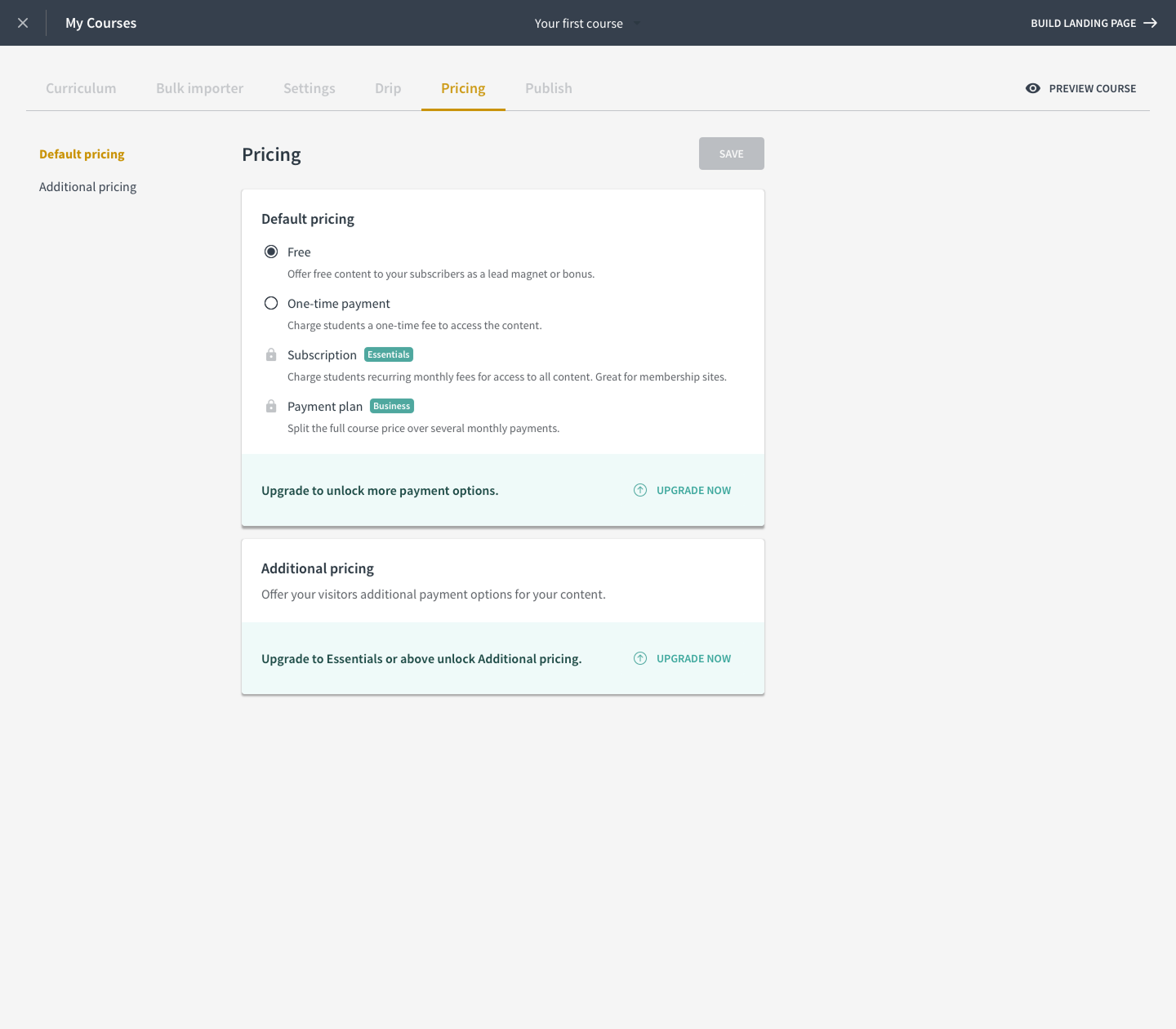1176x1029 pixels.
Task: Select the One-time payment radio button
Action: point(271,303)
